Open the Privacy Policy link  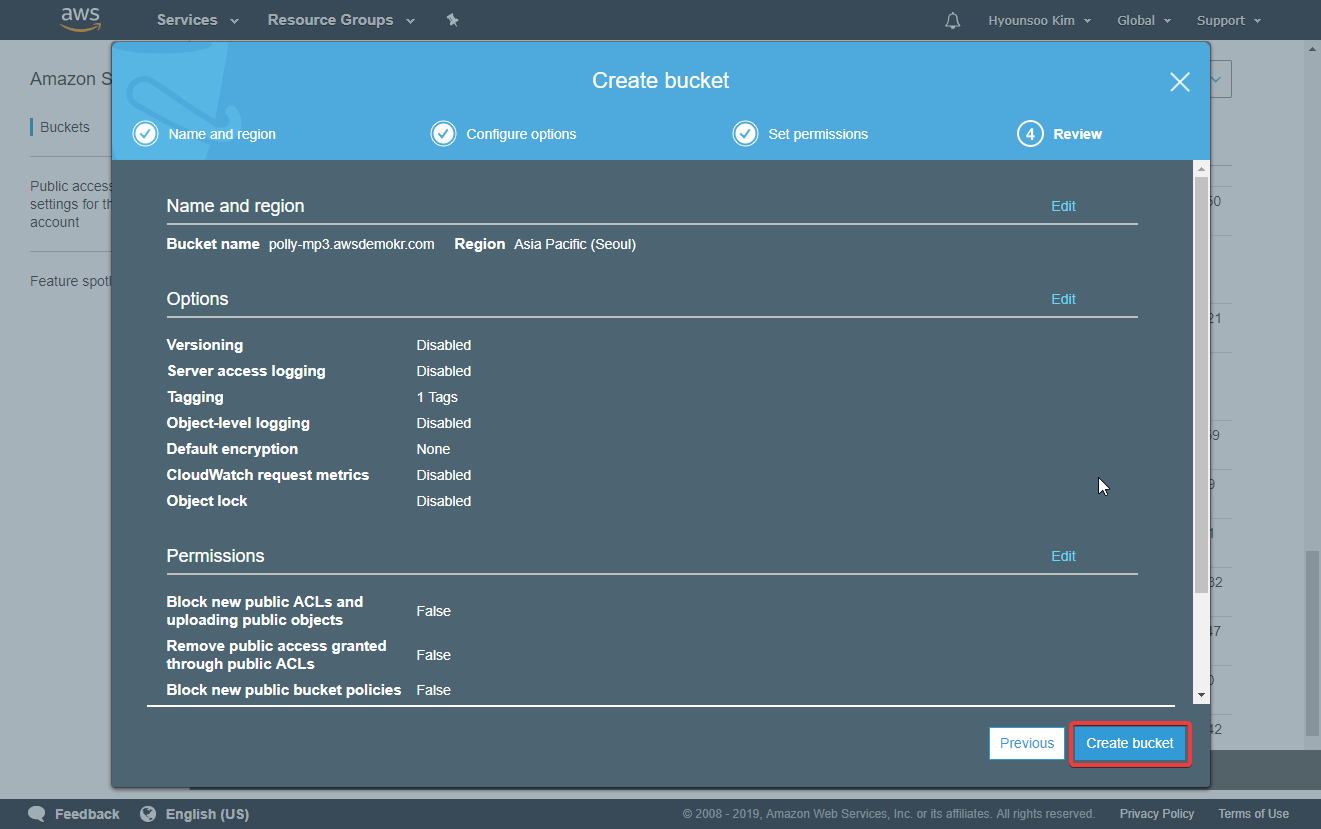pyautogui.click(x=1157, y=814)
